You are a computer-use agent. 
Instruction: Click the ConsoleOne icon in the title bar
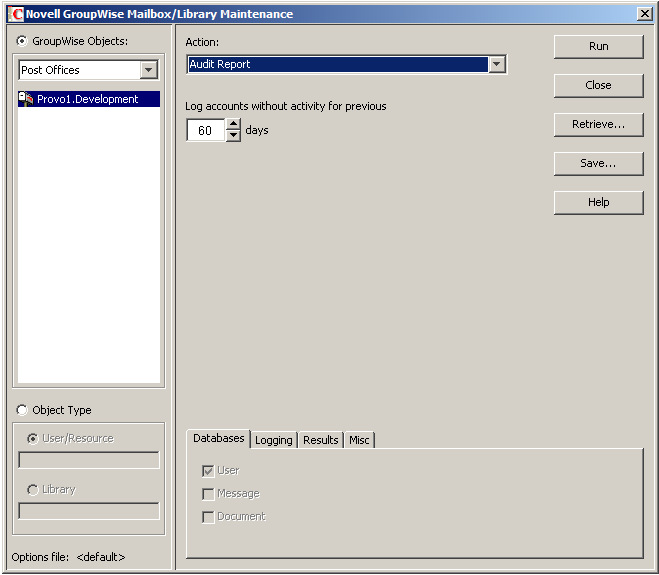(x=16, y=14)
